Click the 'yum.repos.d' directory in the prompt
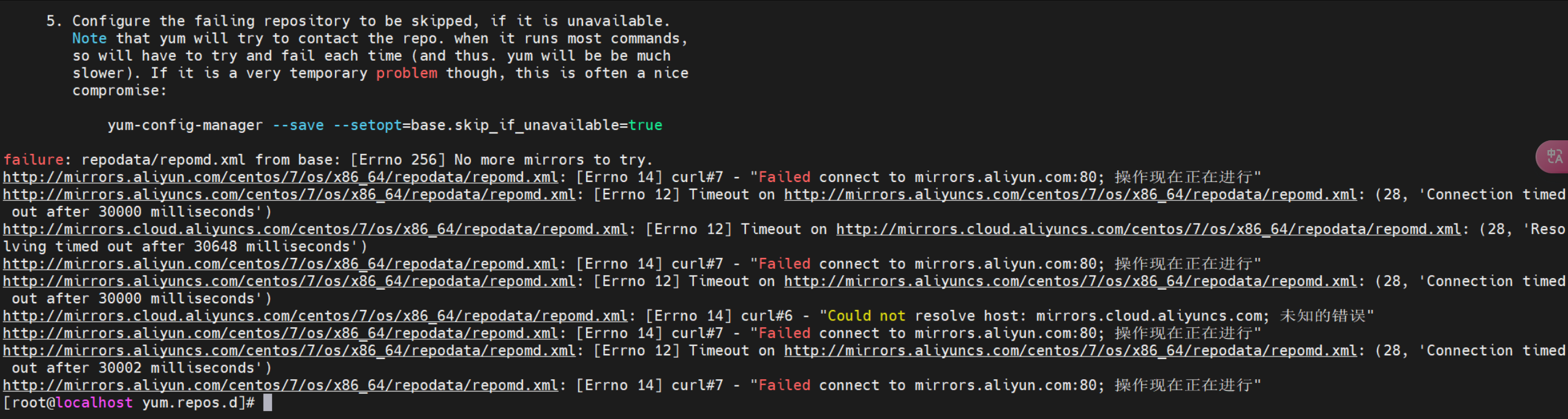The height and width of the screenshot is (419, 1568). point(190,402)
